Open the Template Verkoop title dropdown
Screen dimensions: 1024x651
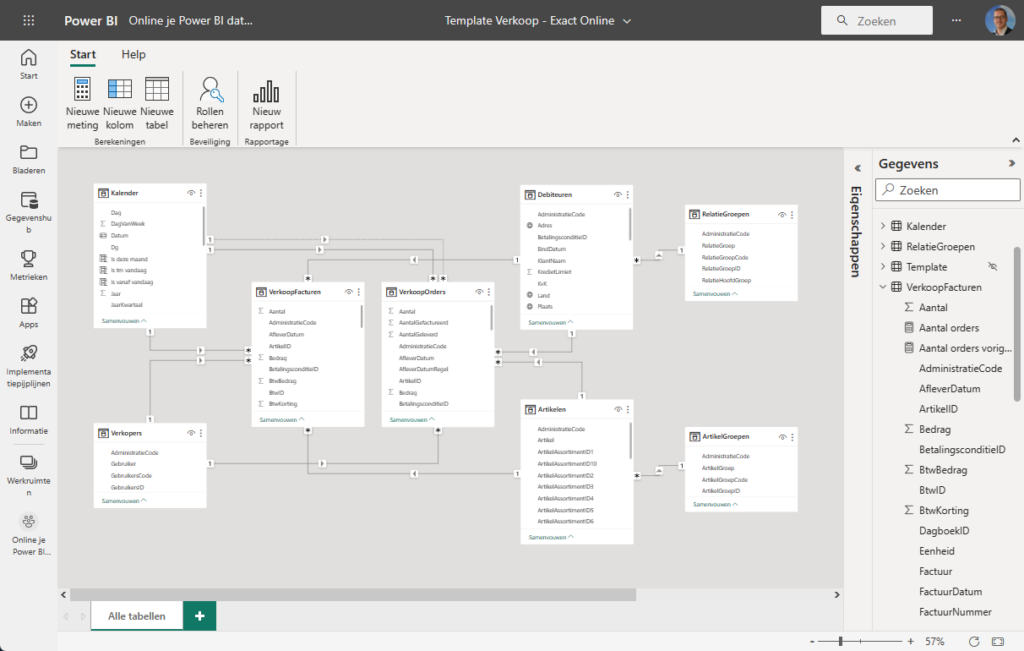coord(627,21)
